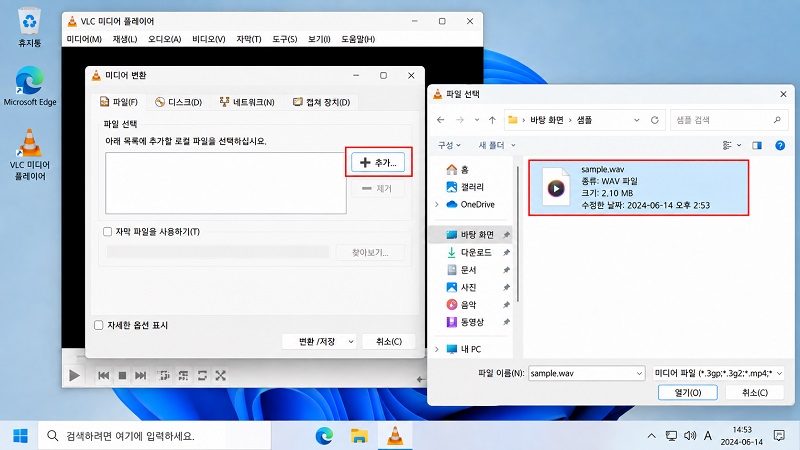Enable 자세한 옵션 표시 checkbox
800x450 pixels.
click(x=99, y=325)
